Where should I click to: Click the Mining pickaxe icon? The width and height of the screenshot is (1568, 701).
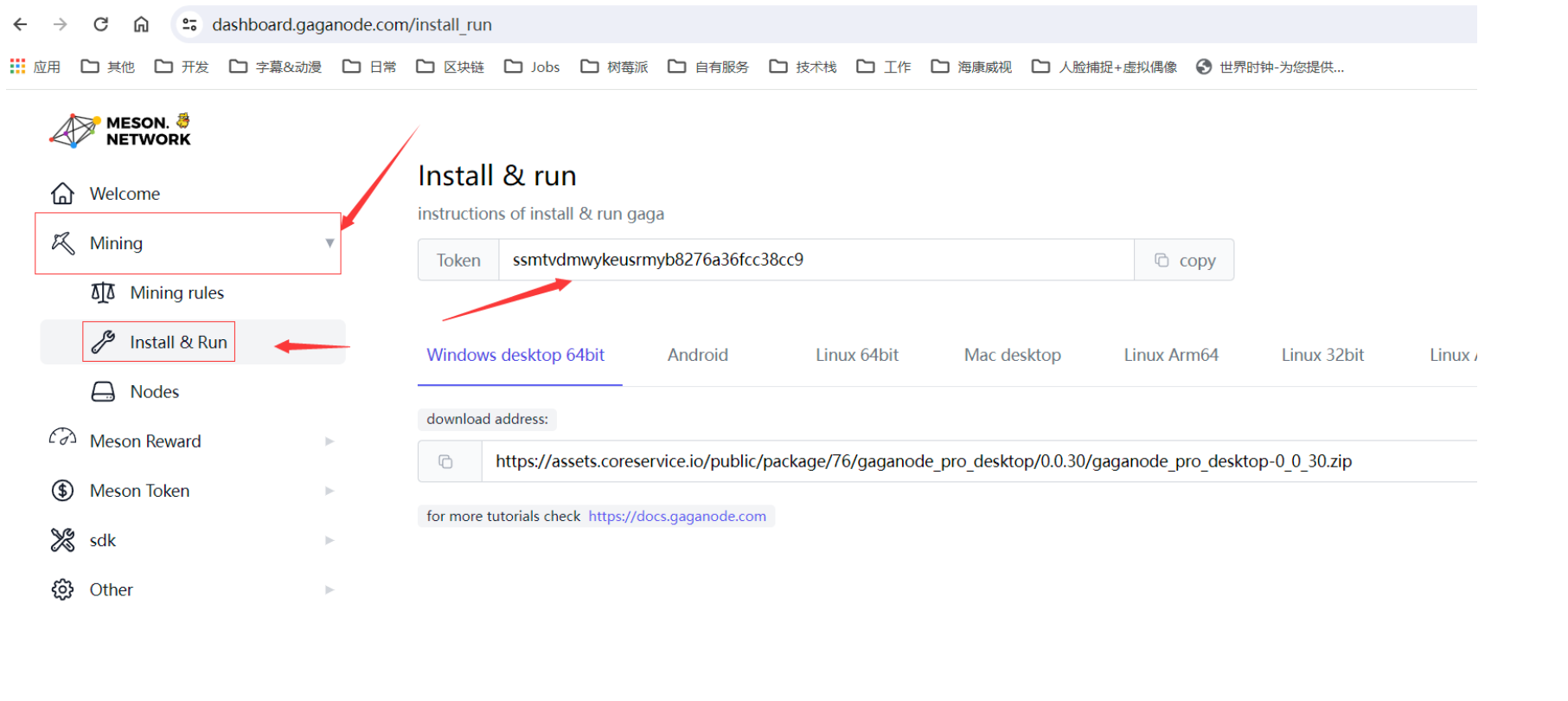coord(62,243)
